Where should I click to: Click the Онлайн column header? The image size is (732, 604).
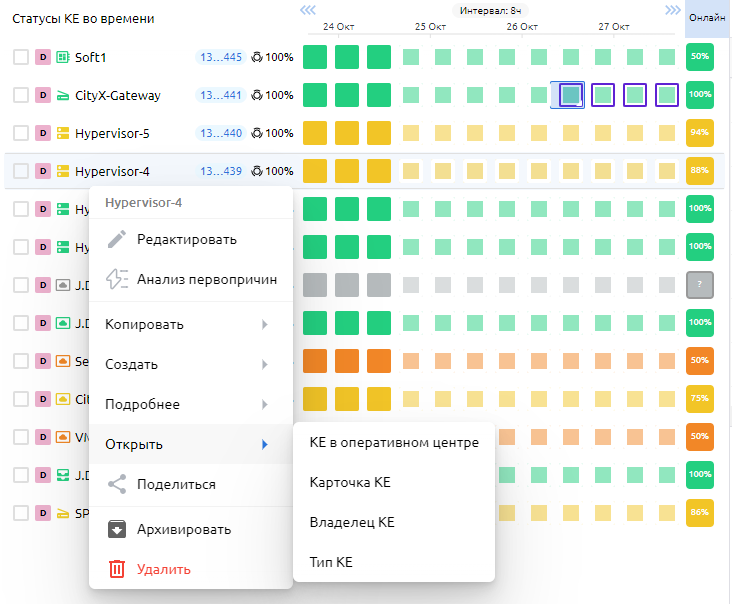tap(707, 18)
